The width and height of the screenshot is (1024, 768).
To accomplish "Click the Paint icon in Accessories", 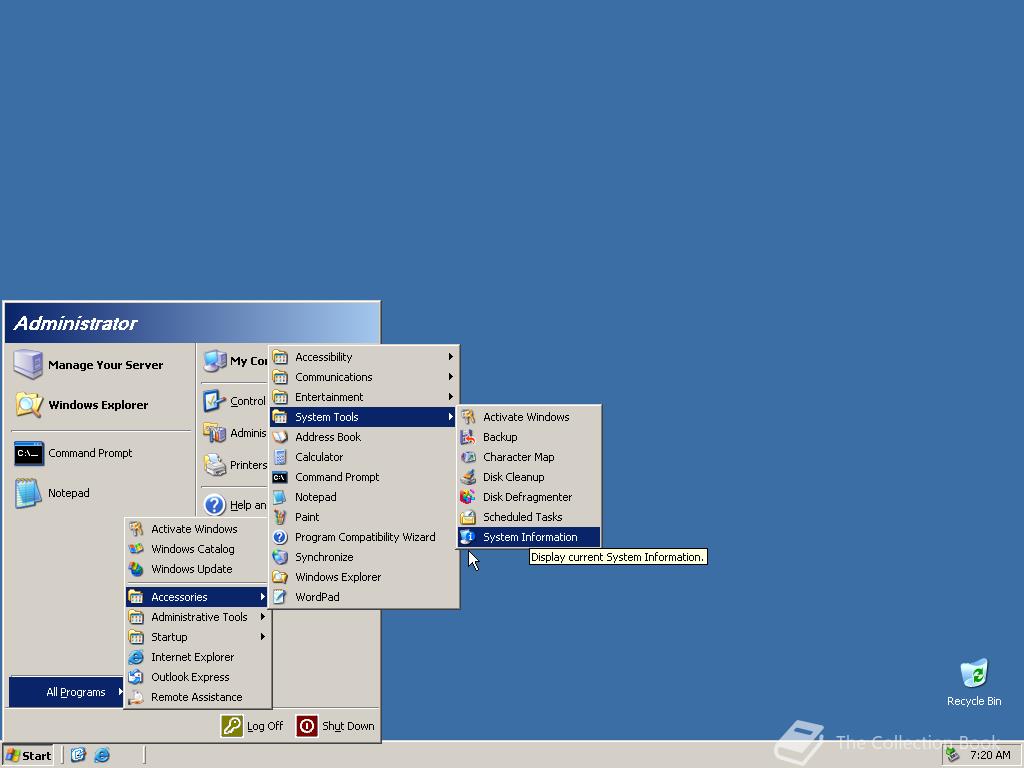I will coord(280,517).
